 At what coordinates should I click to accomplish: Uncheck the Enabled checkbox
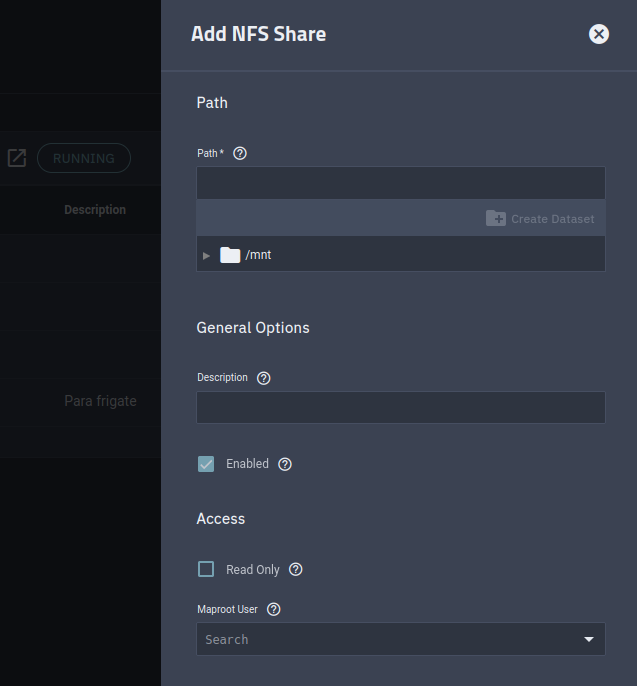point(206,464)
